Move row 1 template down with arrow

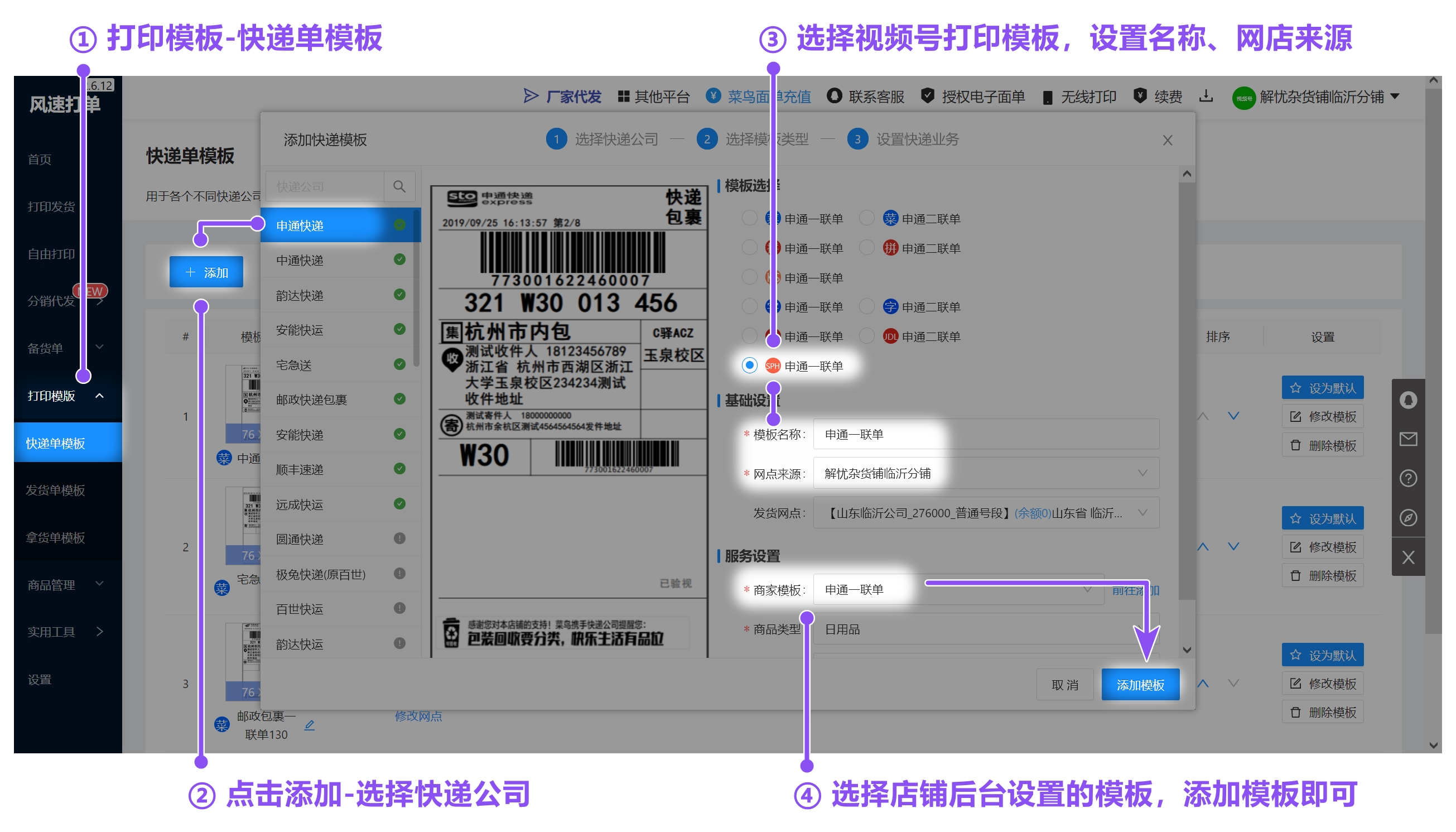coord(1233,416)
